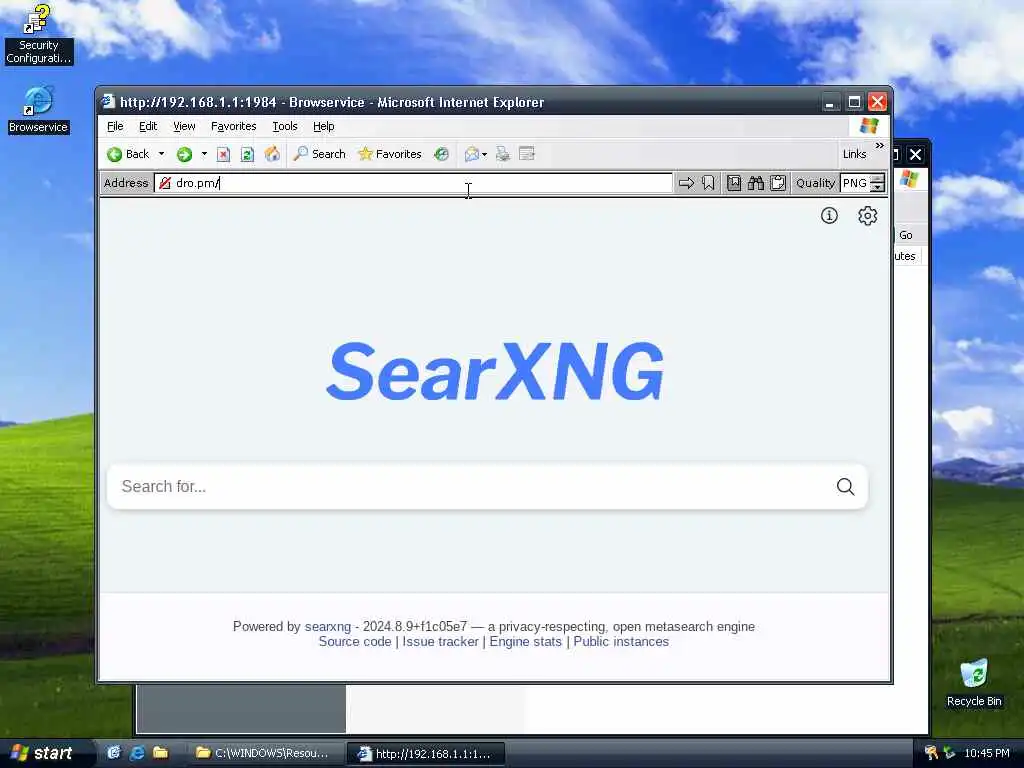Expand the Back button history dropdown
Image resolution: width=1024 pixels, height=768 pixels.
coord(161,154)
